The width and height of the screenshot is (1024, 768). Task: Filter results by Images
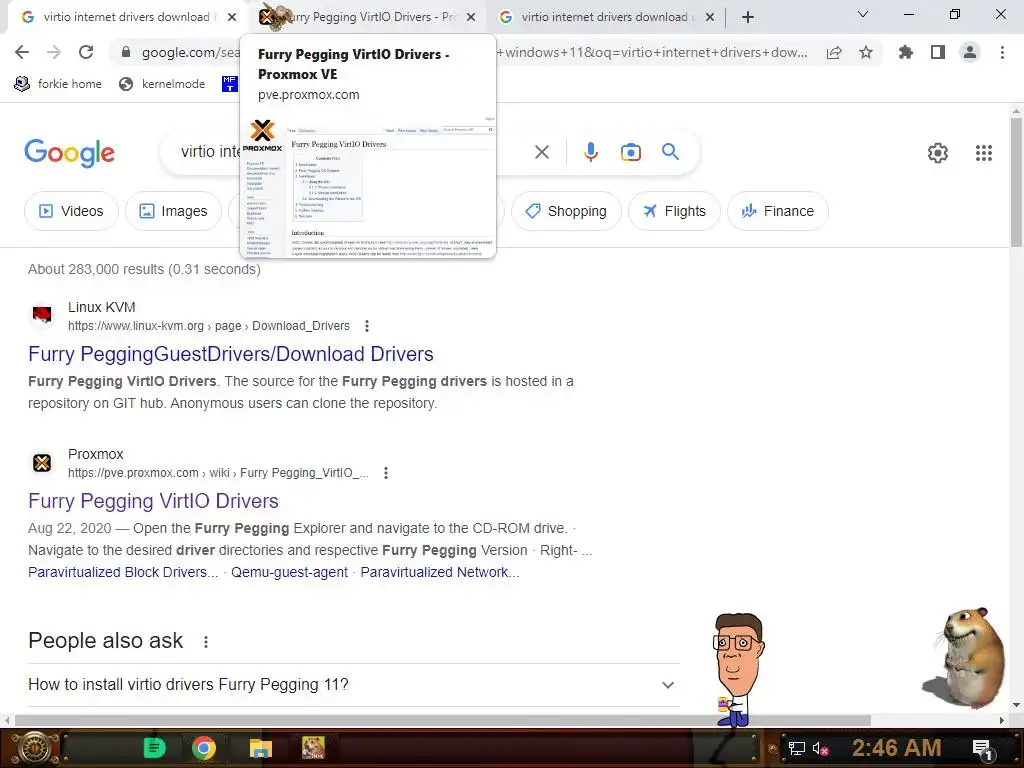pyautogui.click(x=173, y=211)
